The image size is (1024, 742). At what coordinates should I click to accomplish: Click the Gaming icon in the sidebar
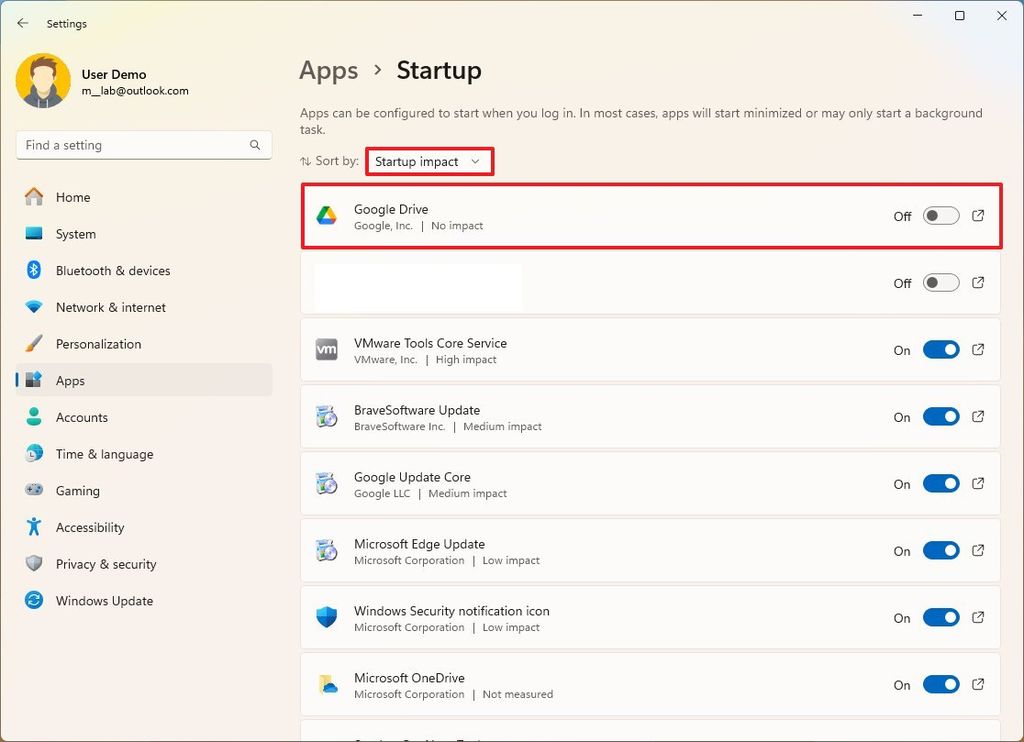(31, 490)
